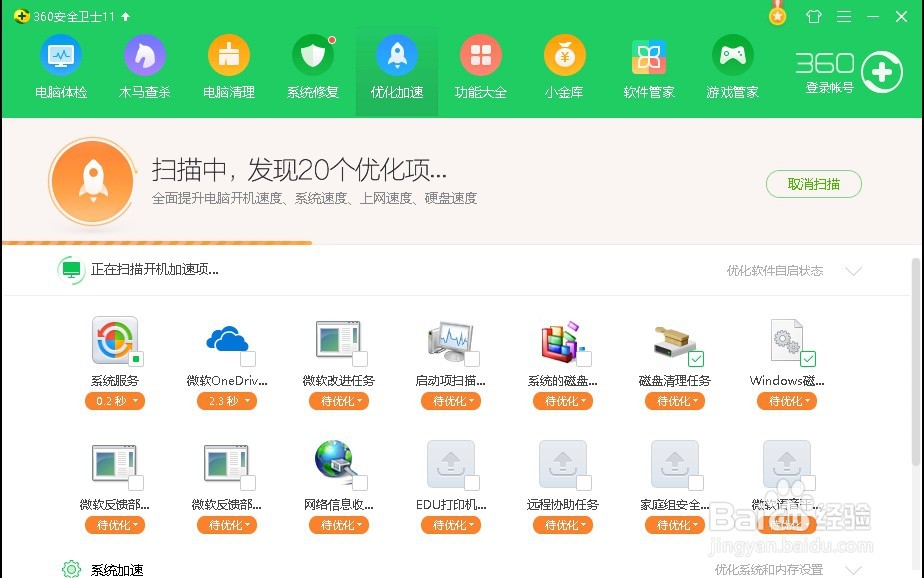Click the 系统加速 gear icon
Viewport: 924px width, 578px height.
click(x=71, y=569)
